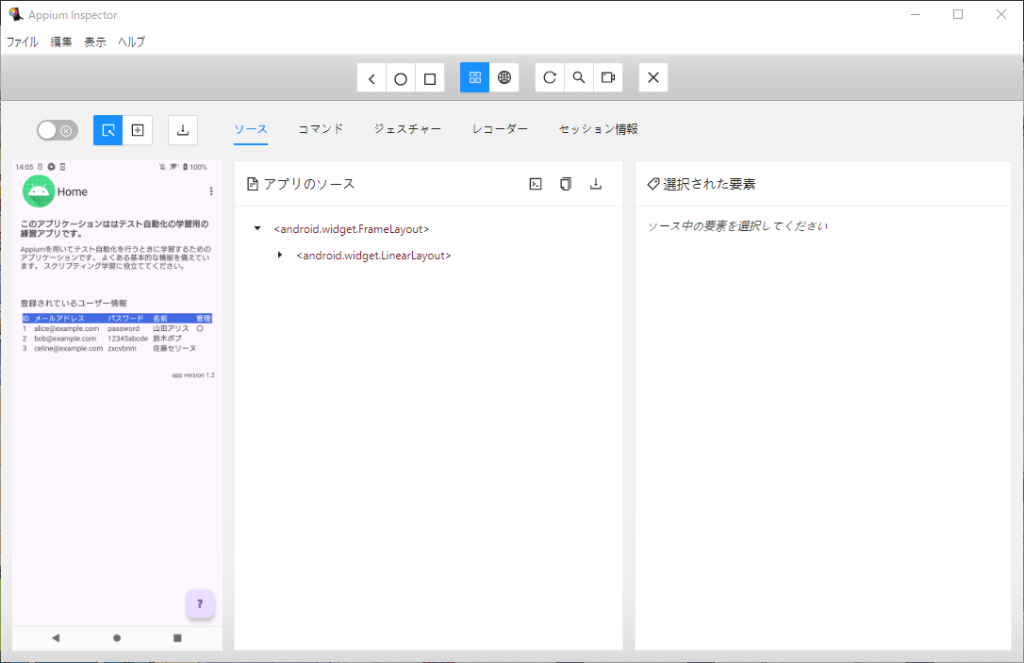Enable Select Elements mode
This screenshot has width=1024, height=663.
(x=108, y=130)
